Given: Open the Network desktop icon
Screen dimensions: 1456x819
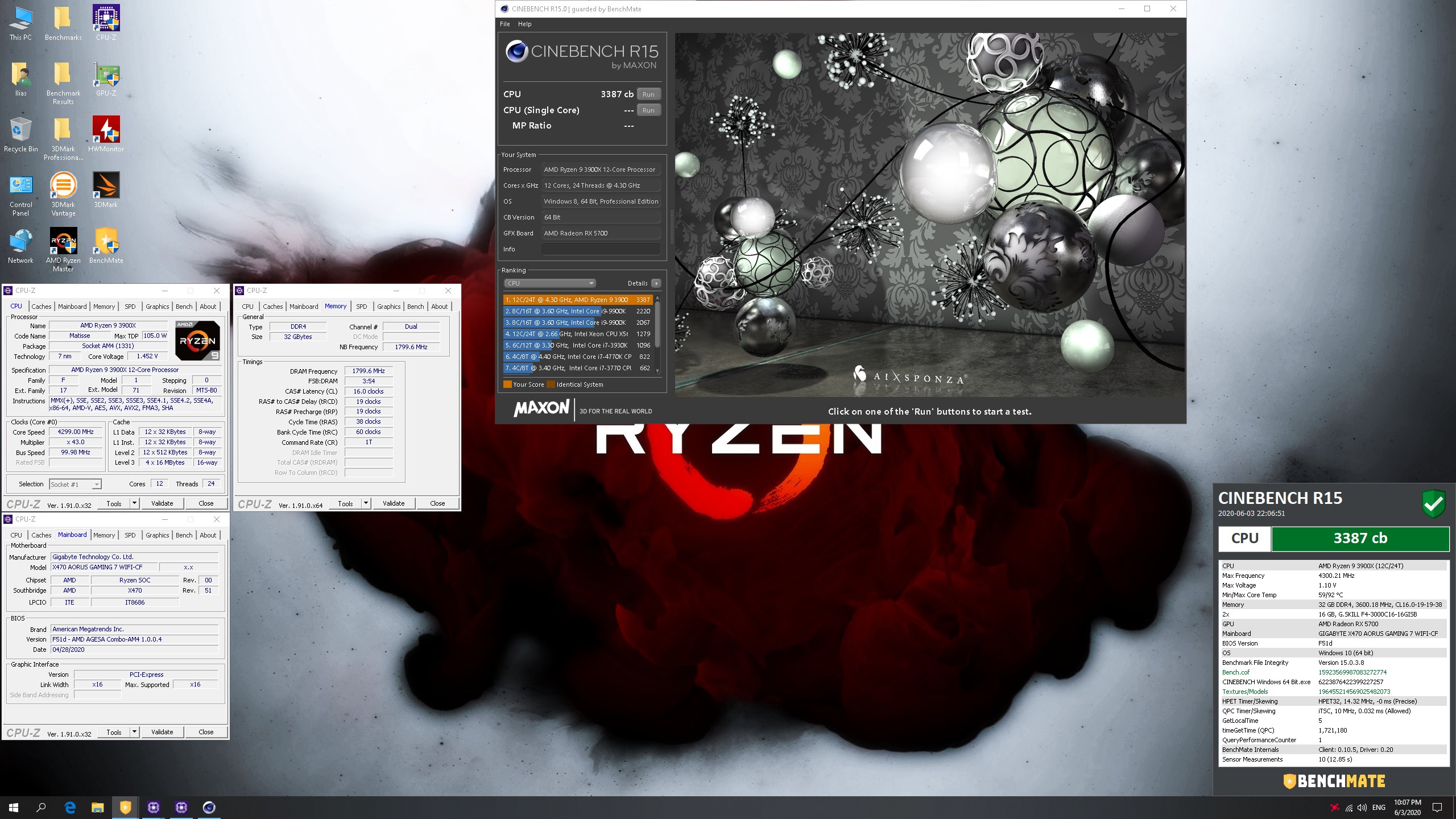Looking at the screenshot, I should 20,246.
